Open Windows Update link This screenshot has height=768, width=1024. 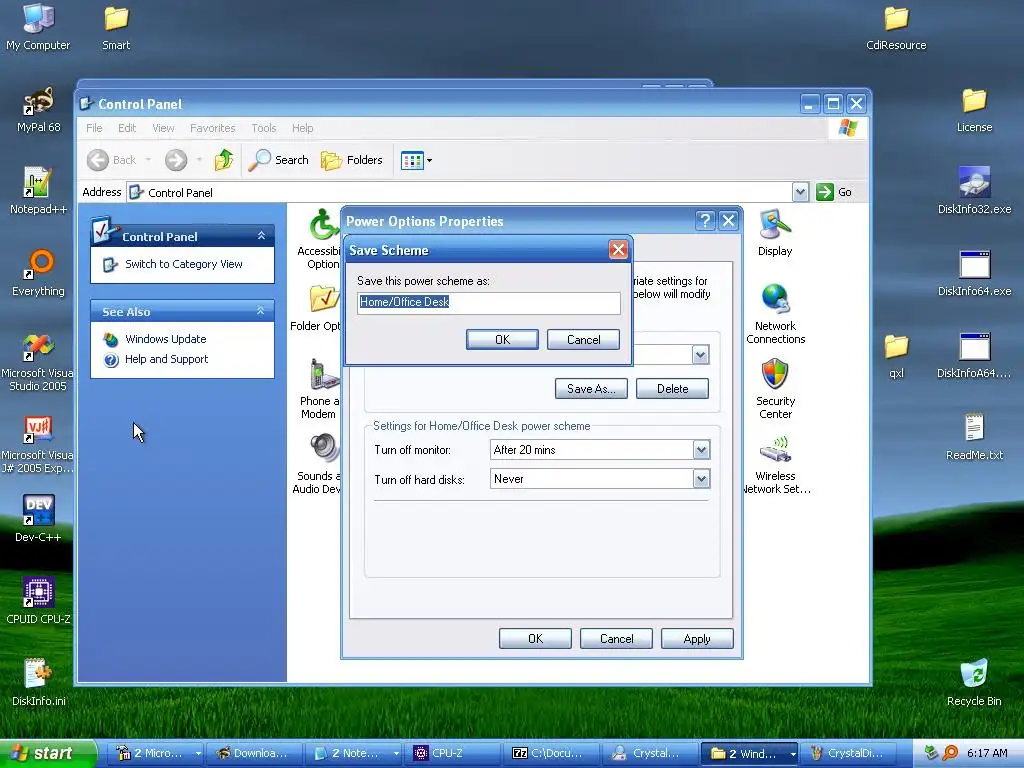click(x=165, y=339)
